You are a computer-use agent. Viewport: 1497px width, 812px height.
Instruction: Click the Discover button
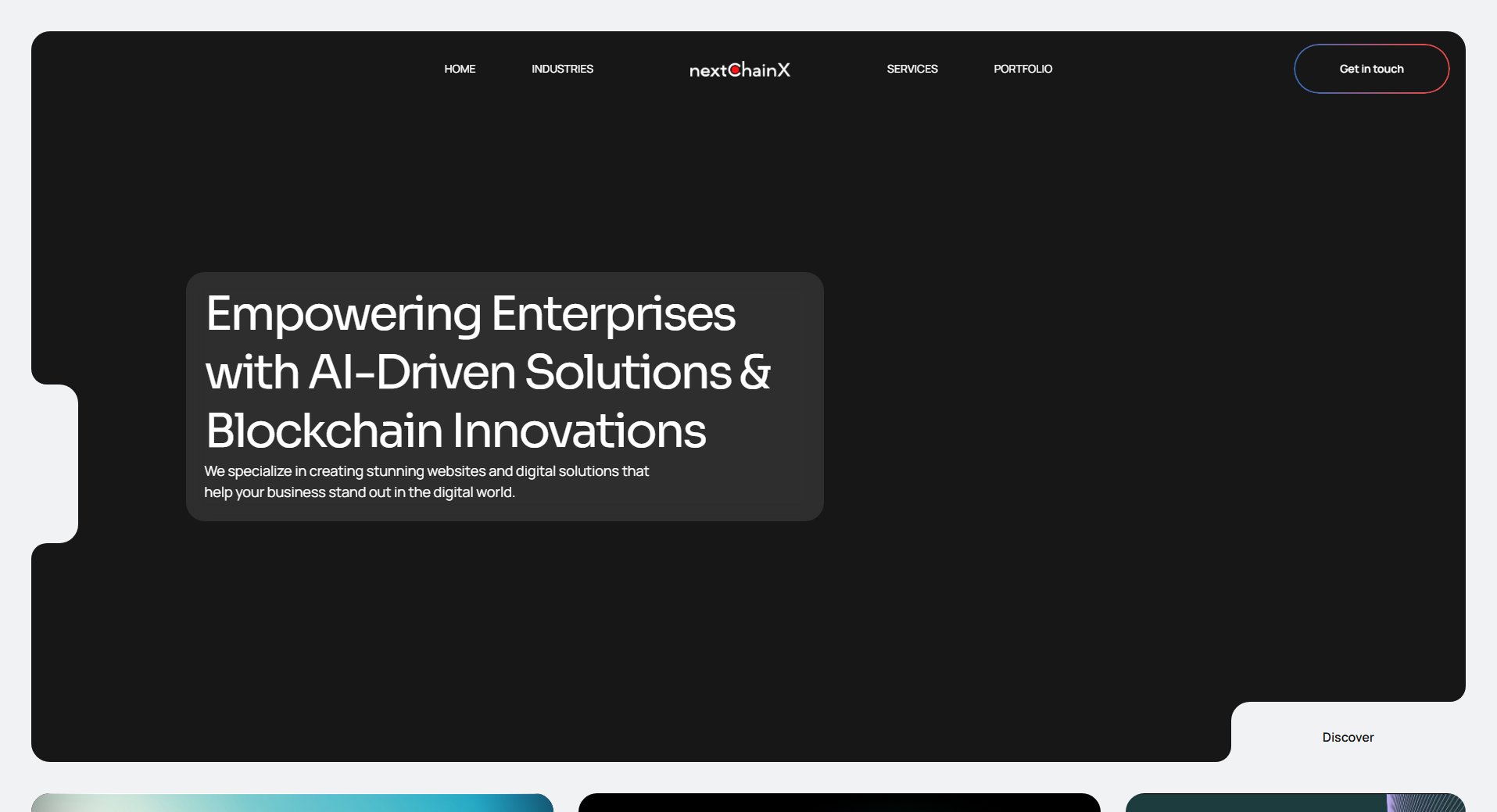(x=1347, y=736)
